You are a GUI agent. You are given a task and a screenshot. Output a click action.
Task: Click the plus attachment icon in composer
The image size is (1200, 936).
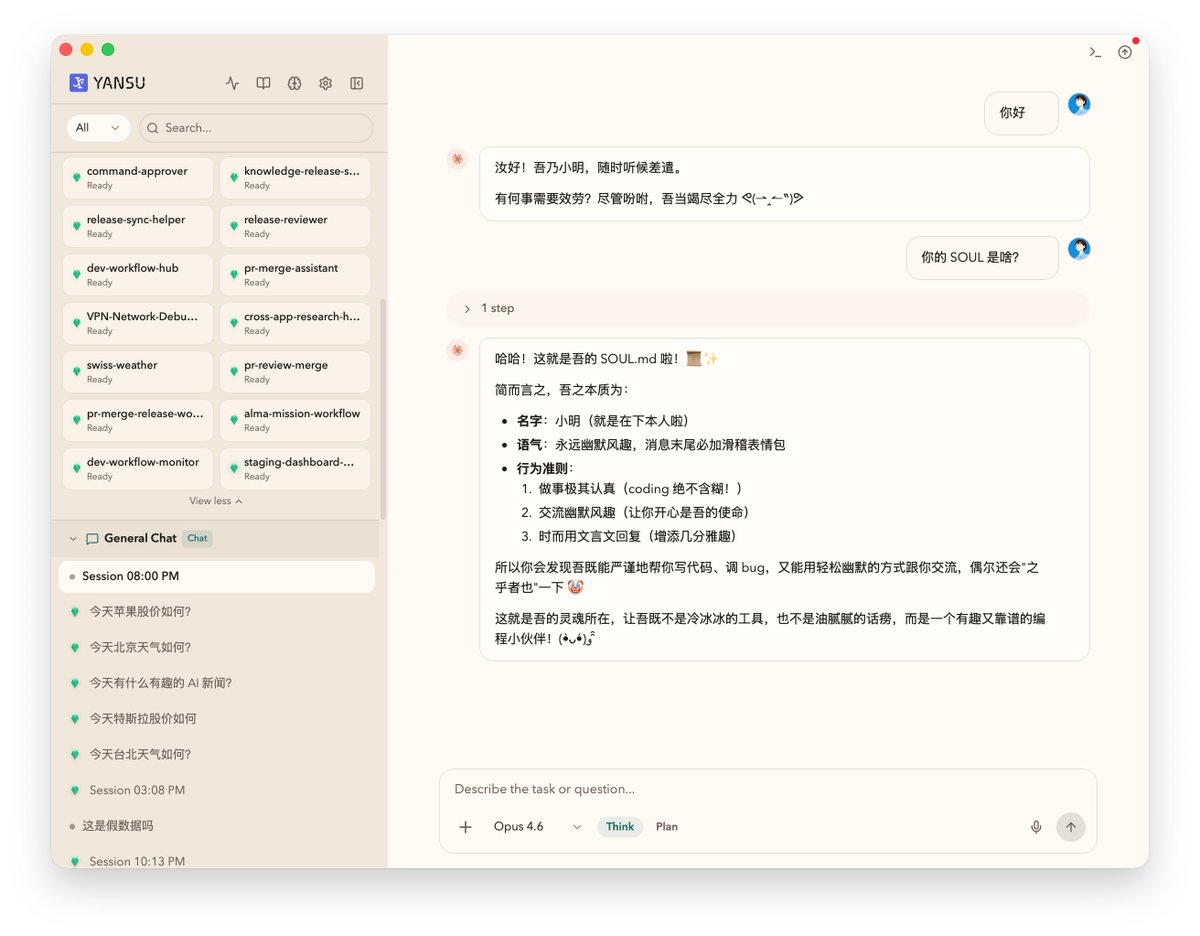click(465, 827)
